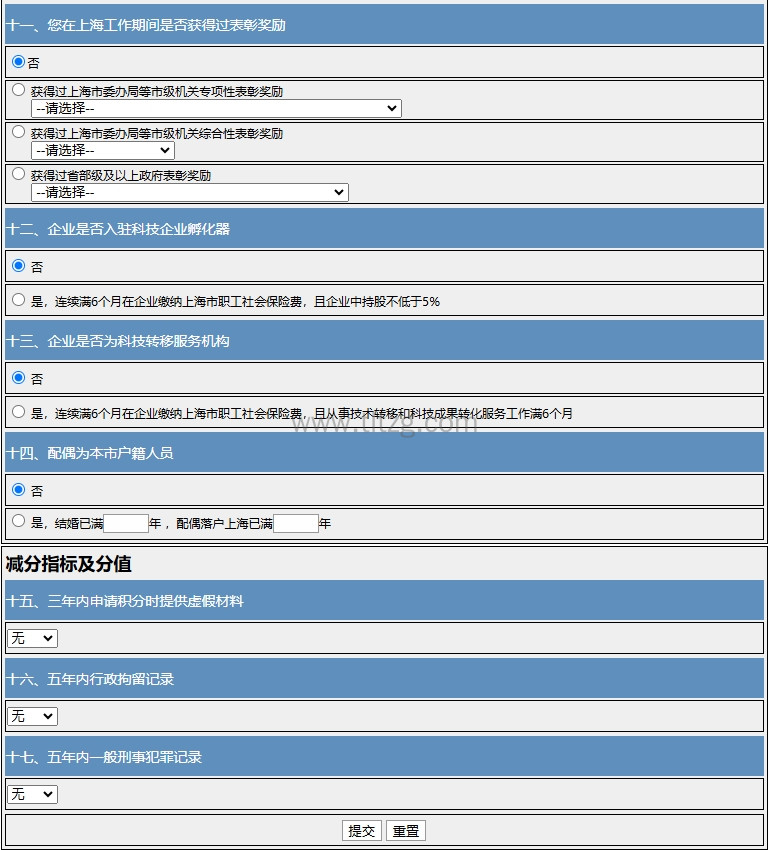Select radio for 省部级及以上政府表彰奖励
Viewport: 769px width, 850px height.
(18, 174)
